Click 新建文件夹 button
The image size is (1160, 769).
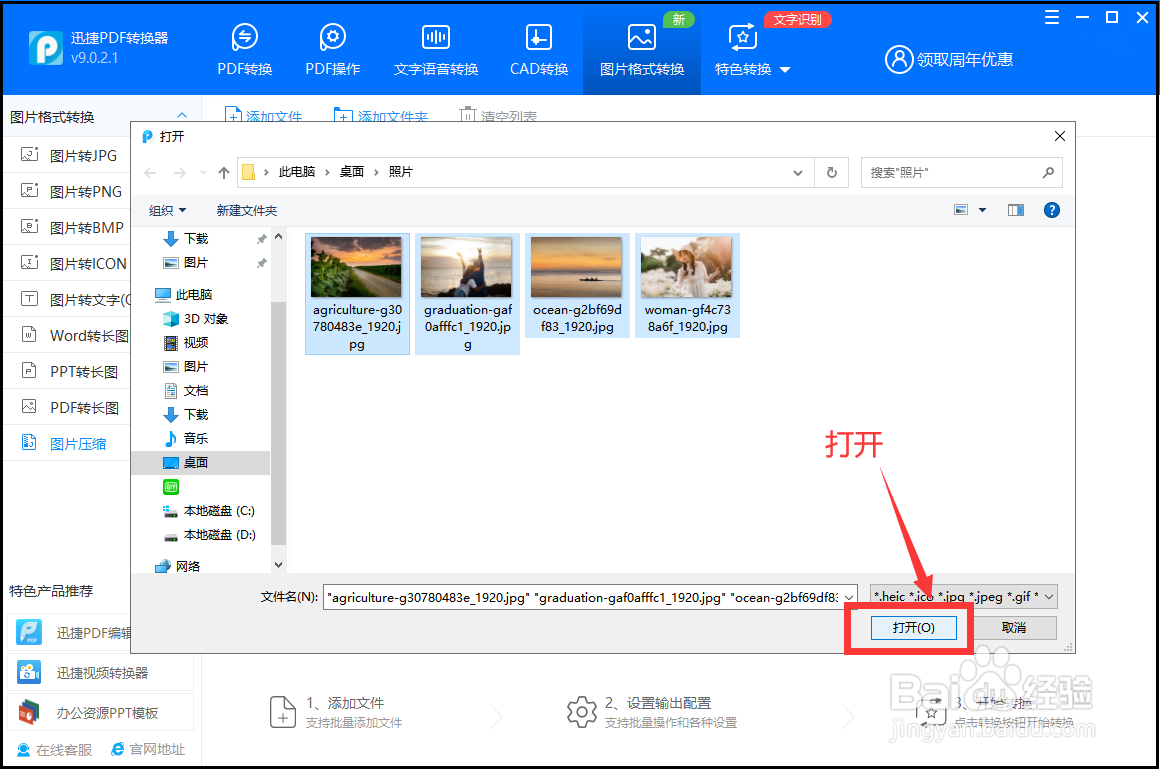click(246, 210)
